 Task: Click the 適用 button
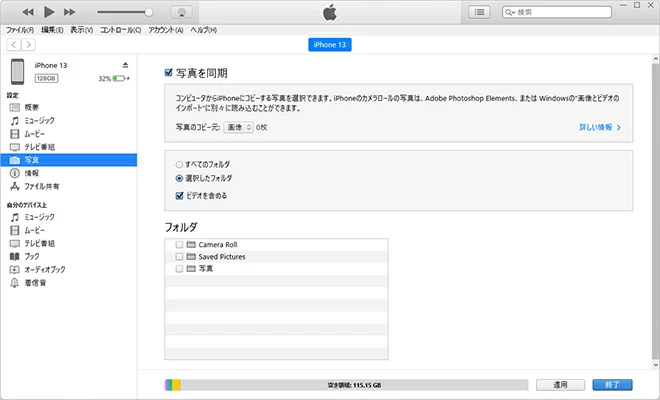click(x=560, y=385)
